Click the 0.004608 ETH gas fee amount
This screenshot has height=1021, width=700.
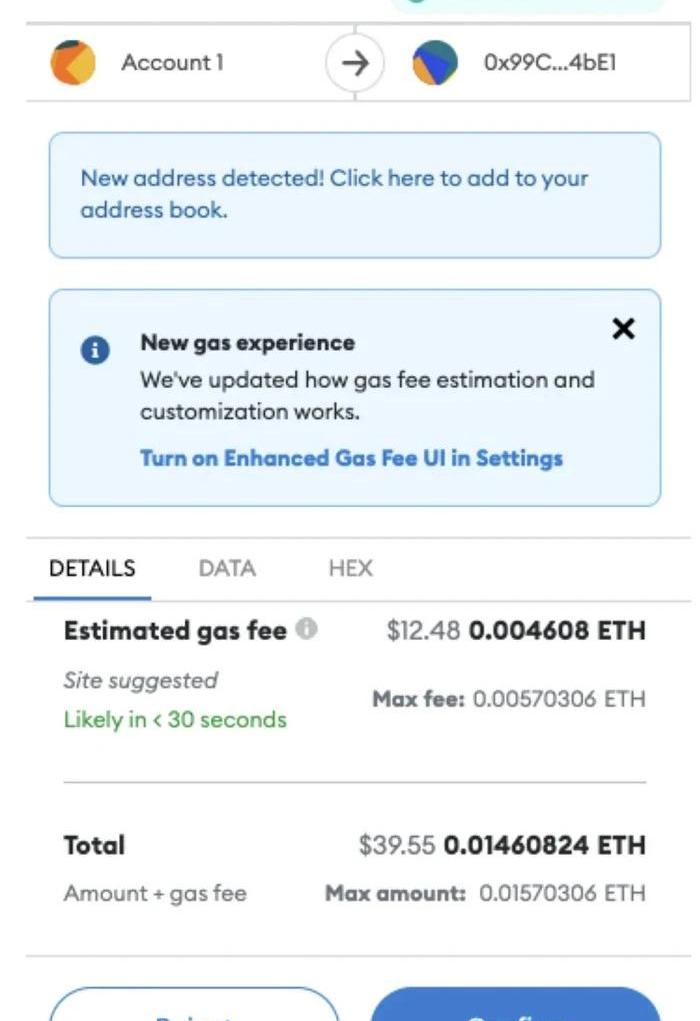pos(557,631)
